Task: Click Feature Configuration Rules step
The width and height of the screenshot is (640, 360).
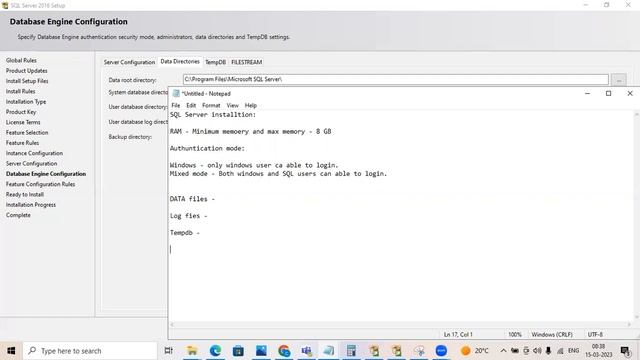Action: [x=40, y=184]
